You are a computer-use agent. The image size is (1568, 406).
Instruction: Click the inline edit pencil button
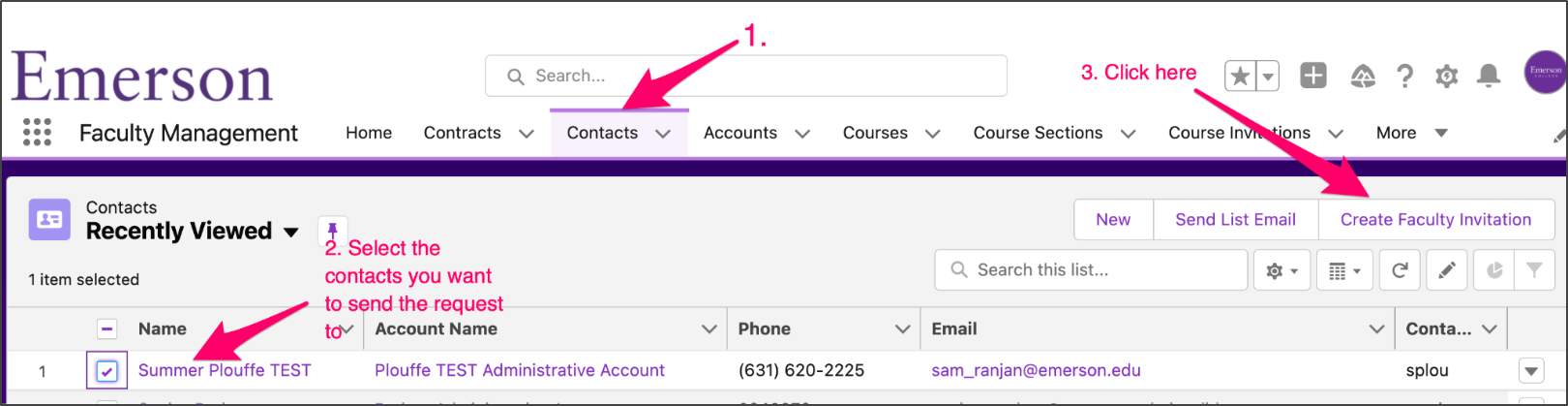[1447, 270]
